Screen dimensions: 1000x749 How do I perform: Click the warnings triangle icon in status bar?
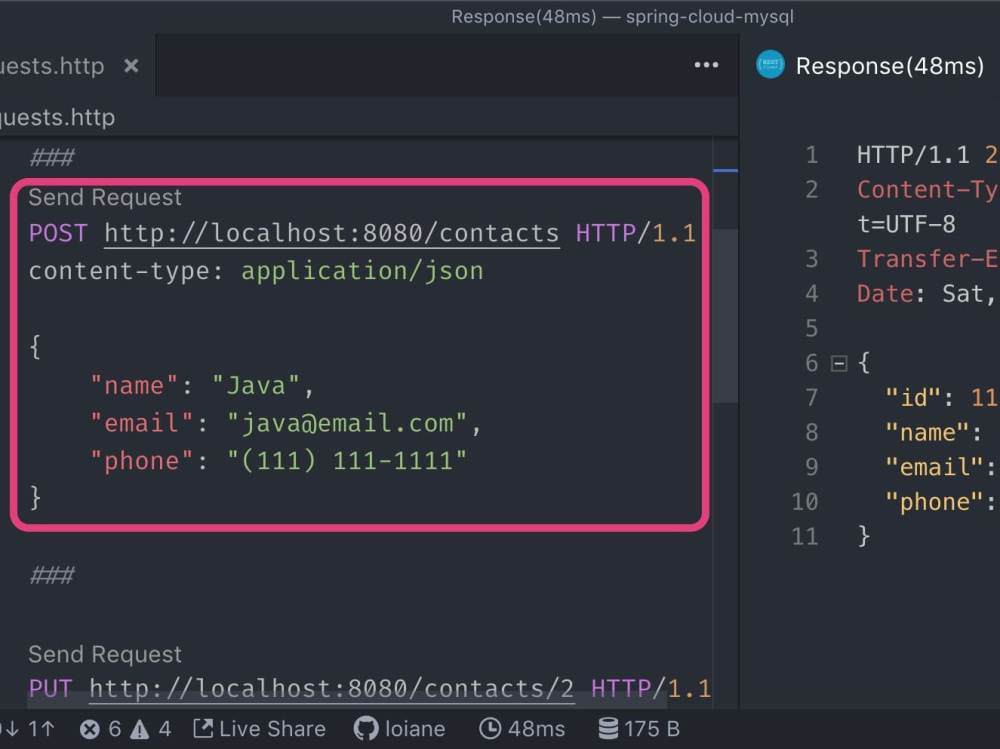140,729
